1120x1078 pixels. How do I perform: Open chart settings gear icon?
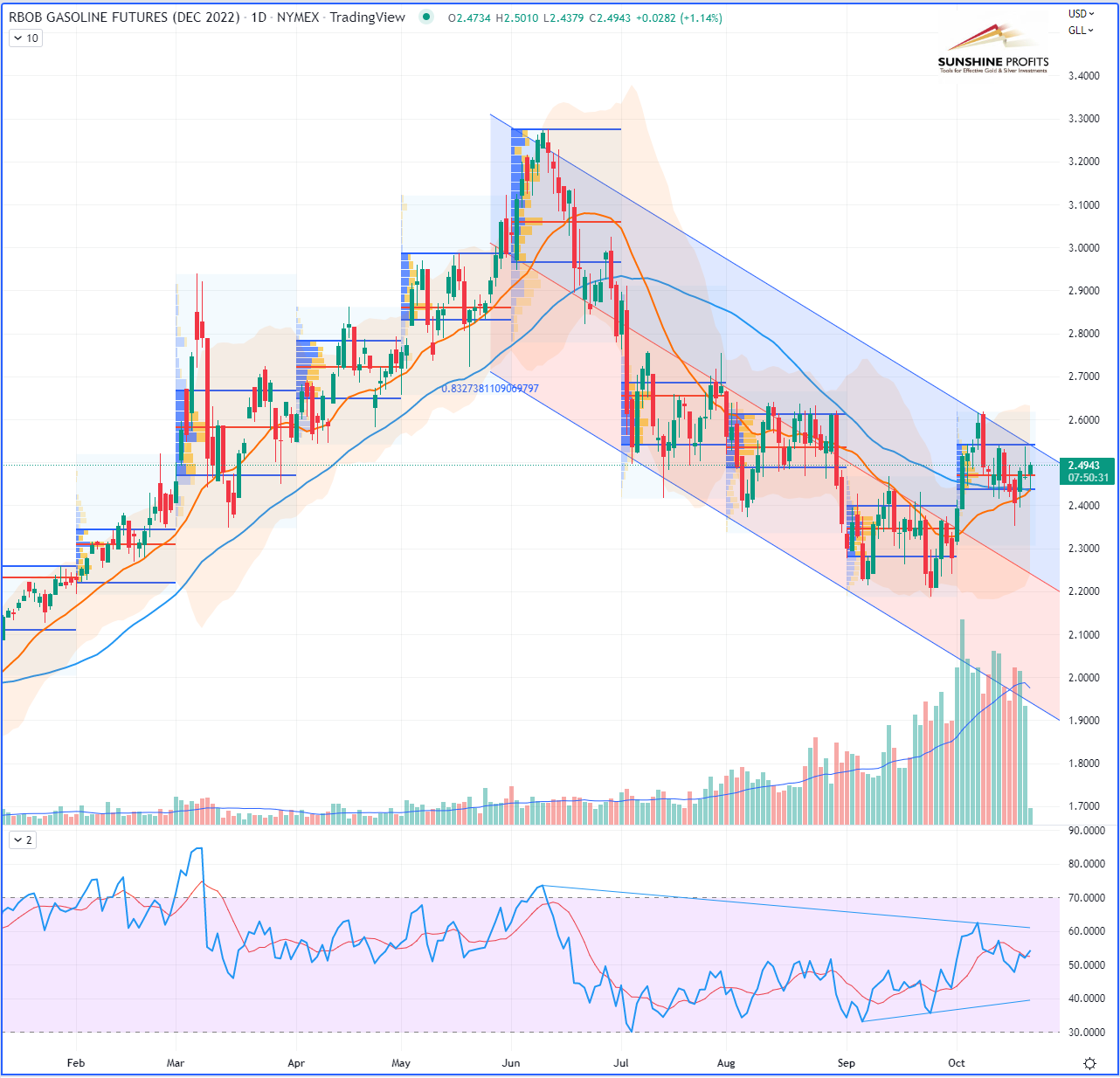click(1089, 1063)
